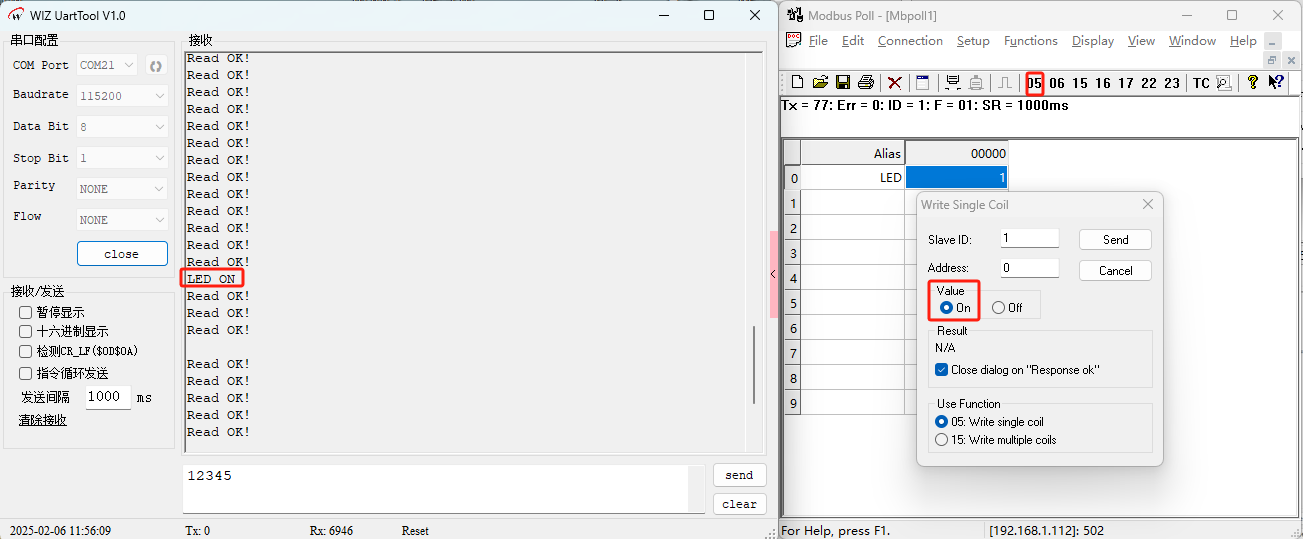Image resolution: width=1303 pixels, height=539 pixels.
Task: Open the Connection menu
Action: [x=910, y=41]
